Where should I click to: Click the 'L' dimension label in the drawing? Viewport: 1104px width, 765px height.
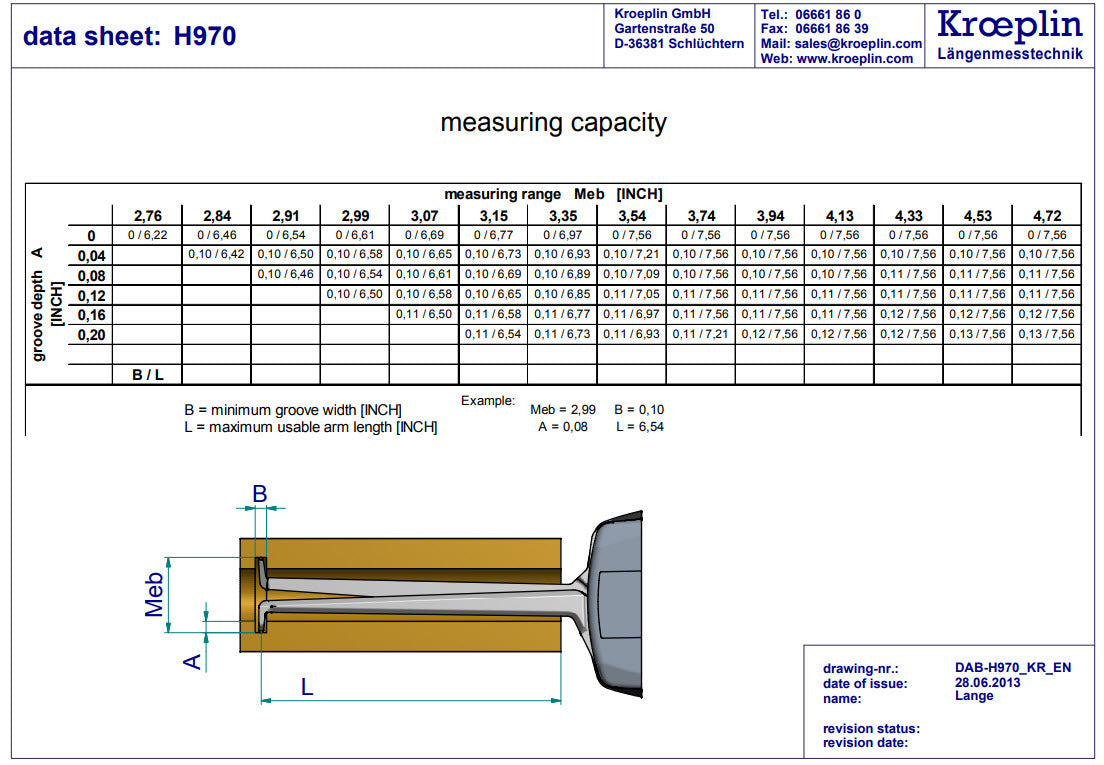307,686
